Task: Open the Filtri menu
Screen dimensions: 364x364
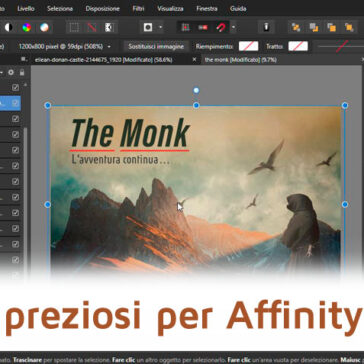Action: pyautogui.click(x=138, y=8)
